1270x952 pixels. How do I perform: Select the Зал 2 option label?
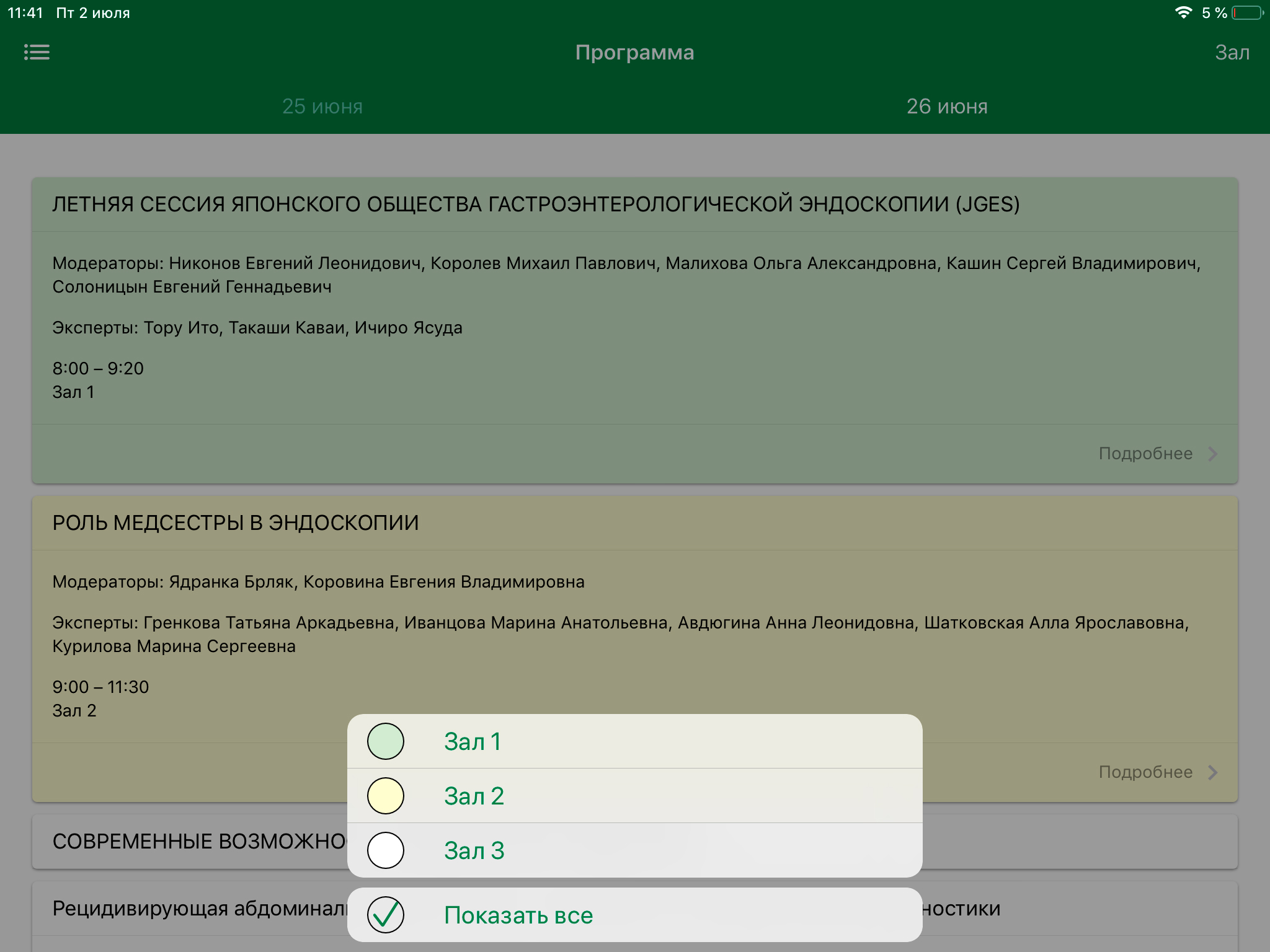click(x=474, y=796)
